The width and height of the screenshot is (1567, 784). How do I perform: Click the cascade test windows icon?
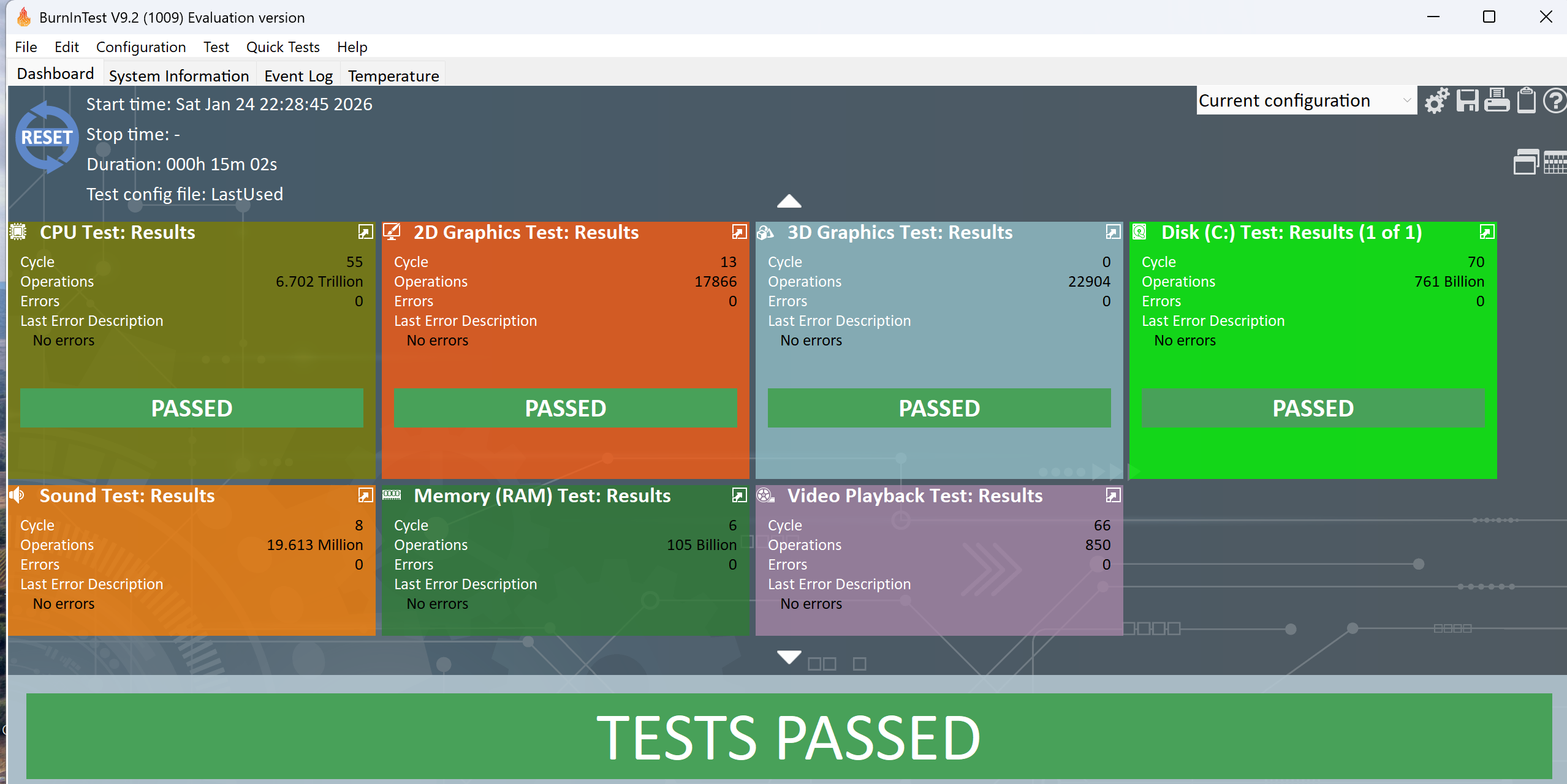point(1525,162)
